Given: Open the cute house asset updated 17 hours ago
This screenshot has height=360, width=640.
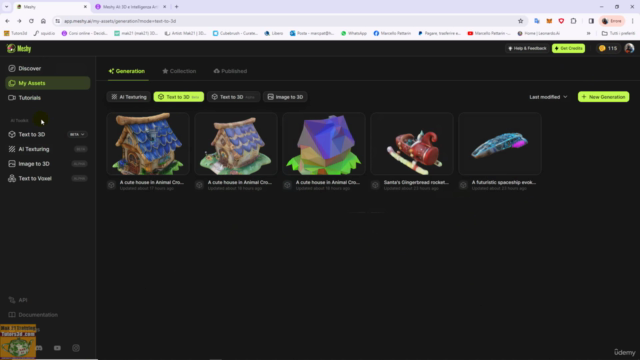Looking at the screenshot, I should click(148, 144).
